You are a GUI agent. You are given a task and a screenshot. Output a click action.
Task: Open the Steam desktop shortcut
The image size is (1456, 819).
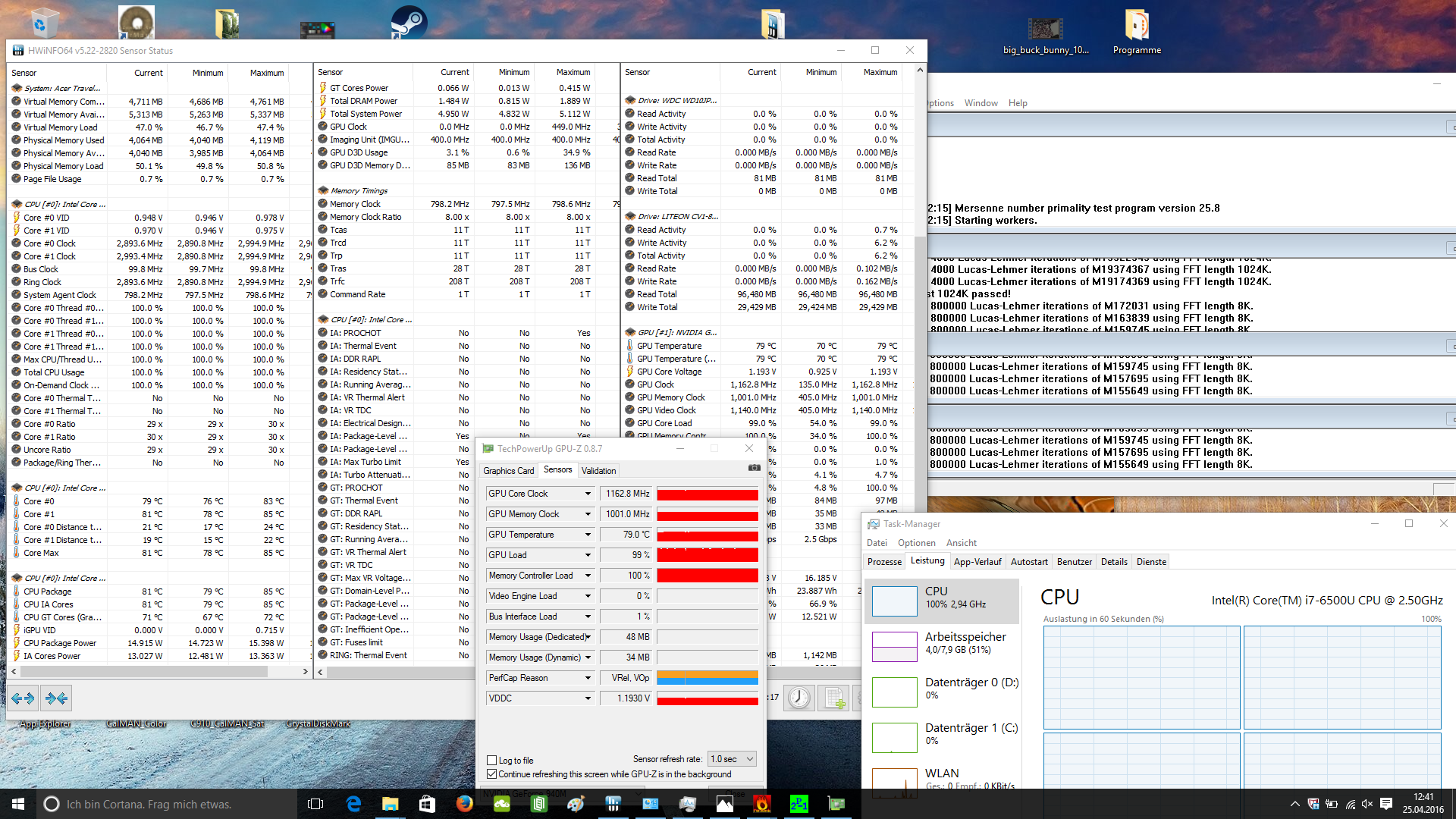409,21
